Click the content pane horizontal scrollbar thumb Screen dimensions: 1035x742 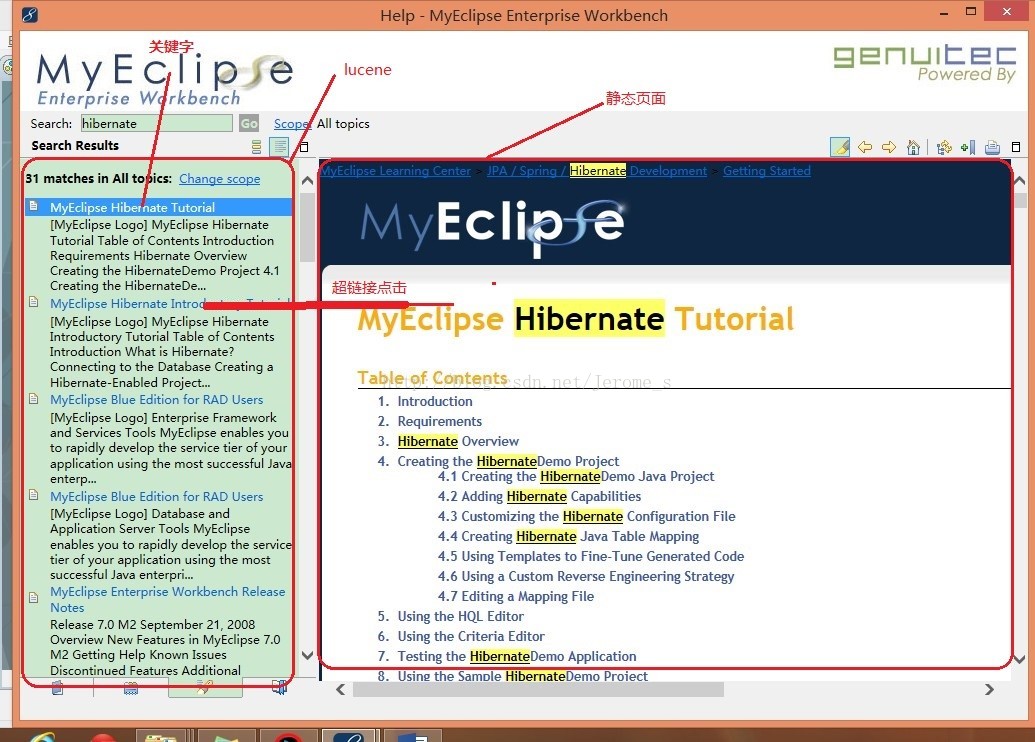(x=539, y=690)
